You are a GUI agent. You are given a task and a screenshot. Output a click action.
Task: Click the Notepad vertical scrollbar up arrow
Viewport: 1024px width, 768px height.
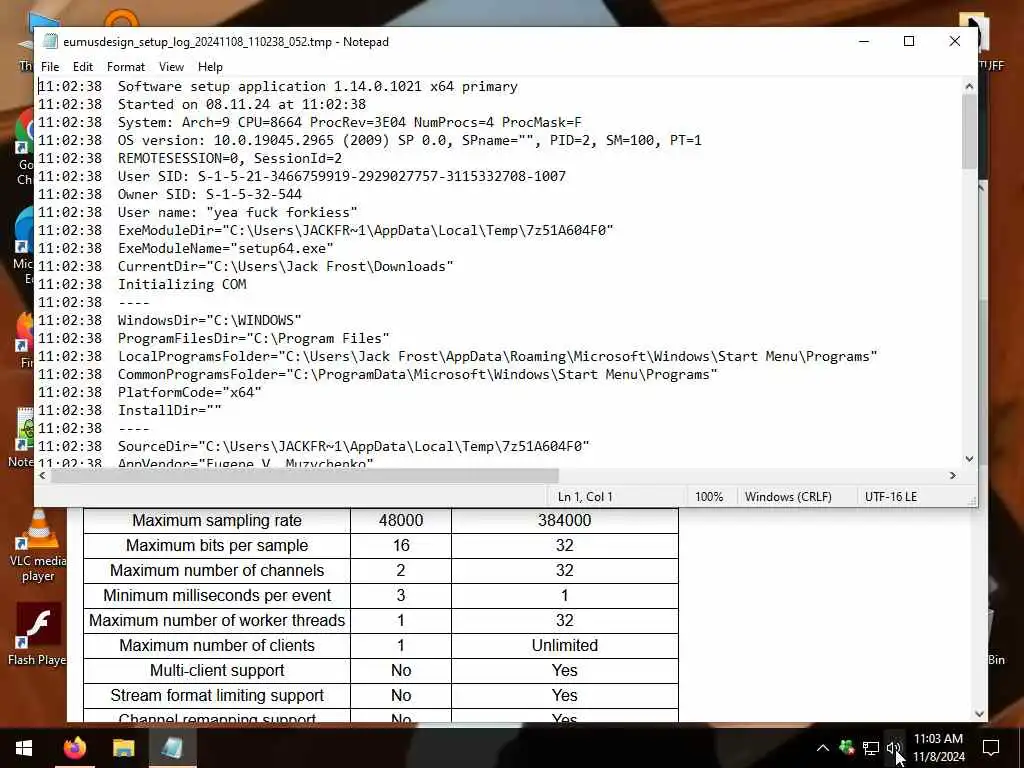(x=969, y=86)
